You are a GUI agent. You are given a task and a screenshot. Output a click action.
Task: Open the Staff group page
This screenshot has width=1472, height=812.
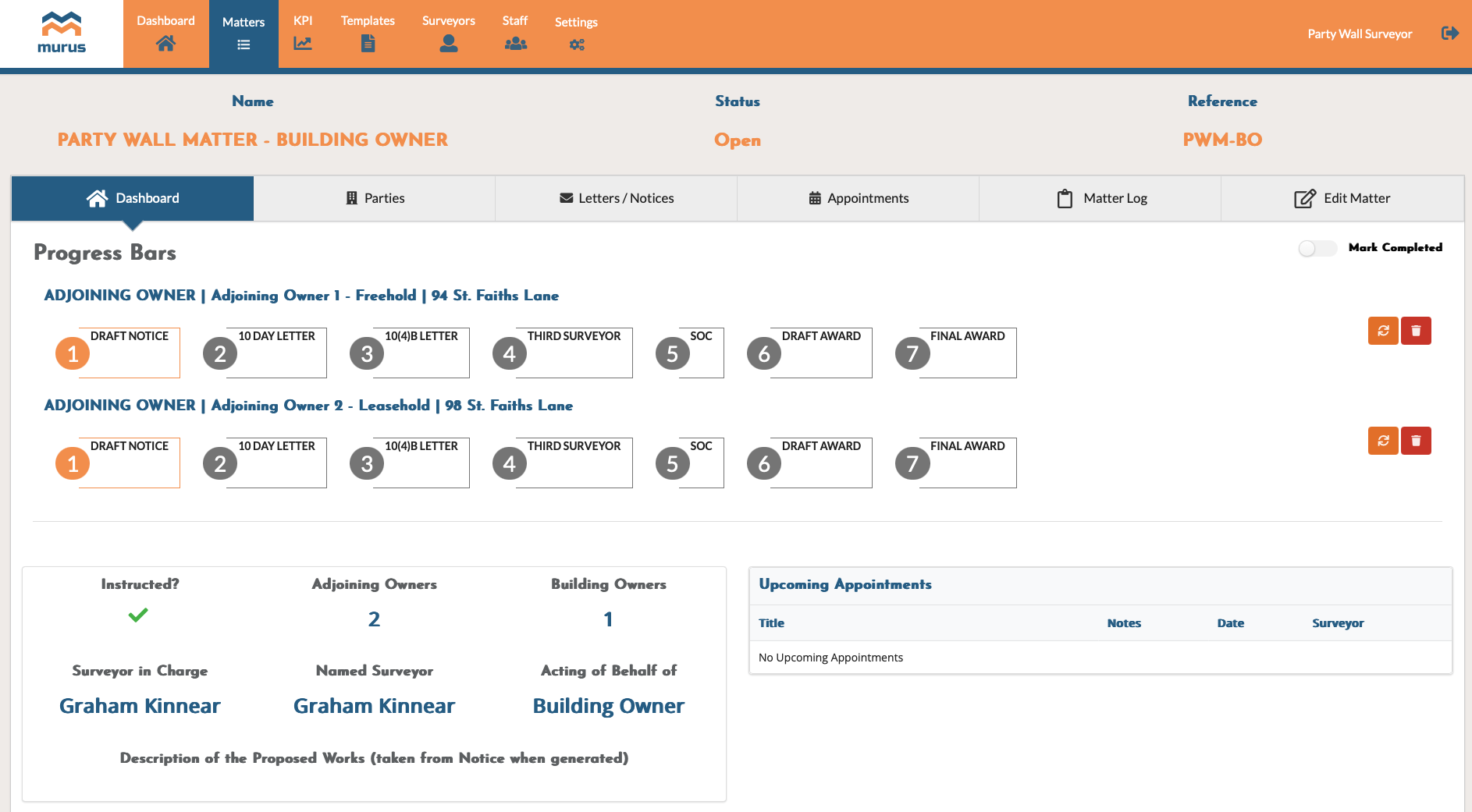(515, 34)
